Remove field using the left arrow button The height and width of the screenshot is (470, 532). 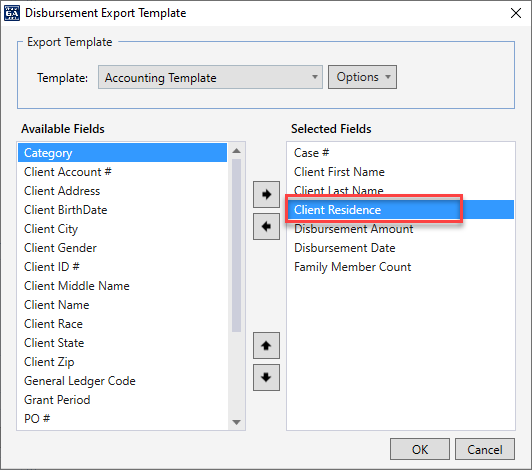(266, 226)
